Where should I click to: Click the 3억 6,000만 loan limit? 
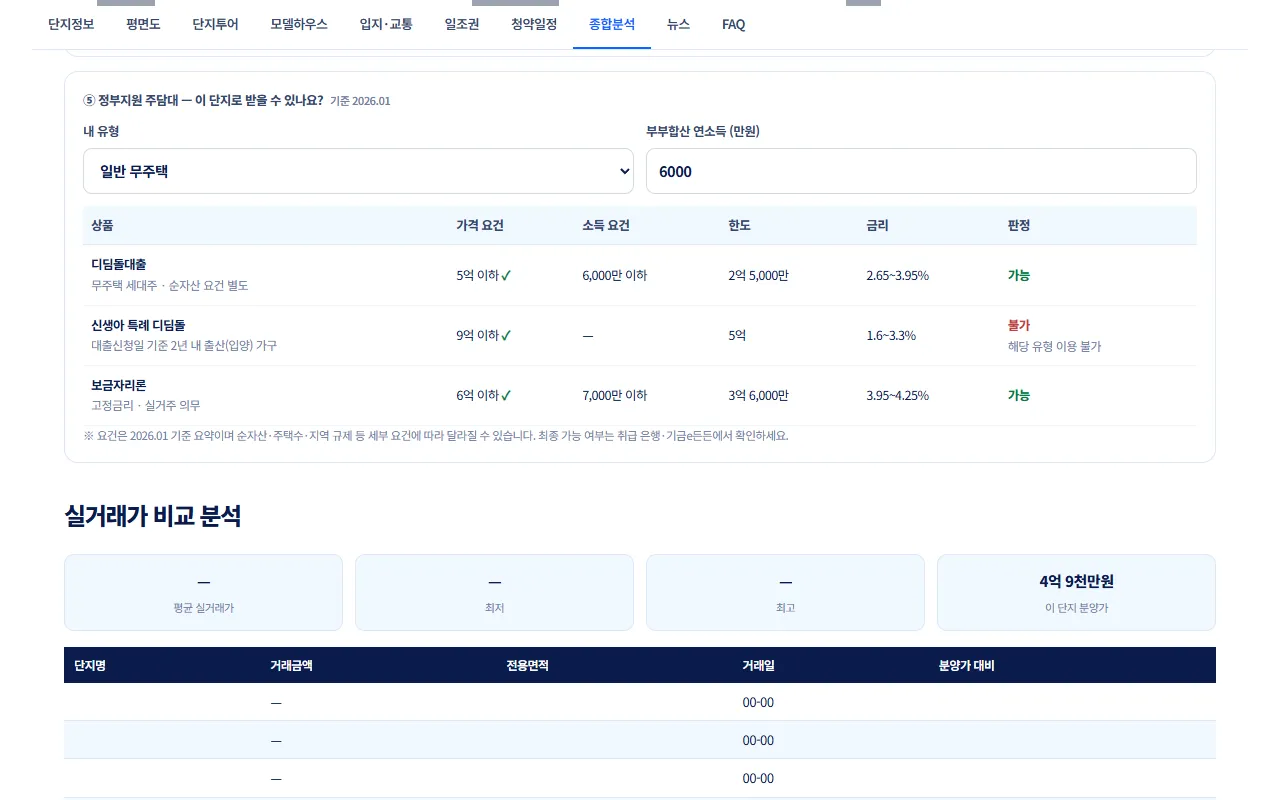758,395
